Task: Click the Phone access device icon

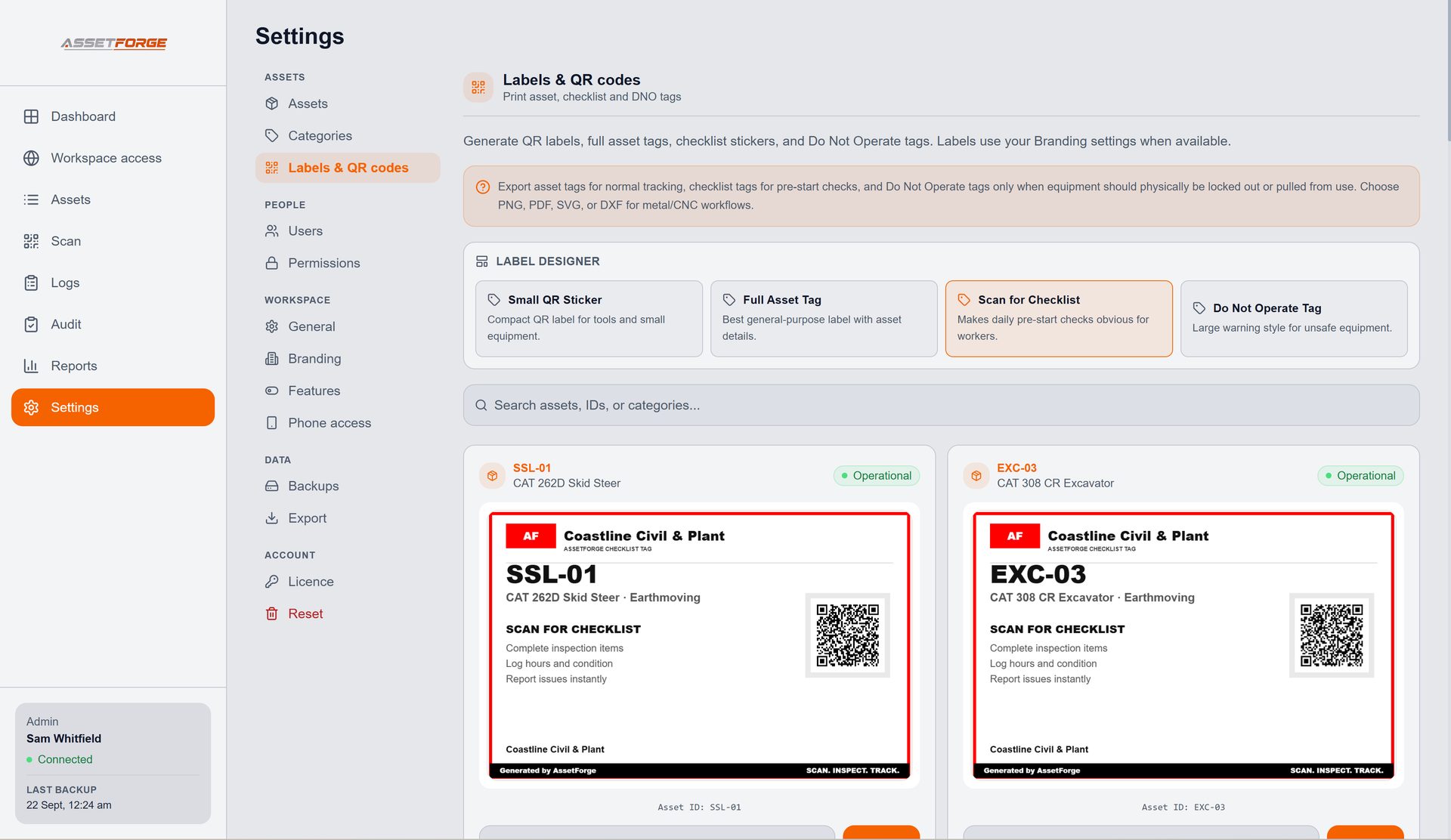Action: click(x=272, y=423)
